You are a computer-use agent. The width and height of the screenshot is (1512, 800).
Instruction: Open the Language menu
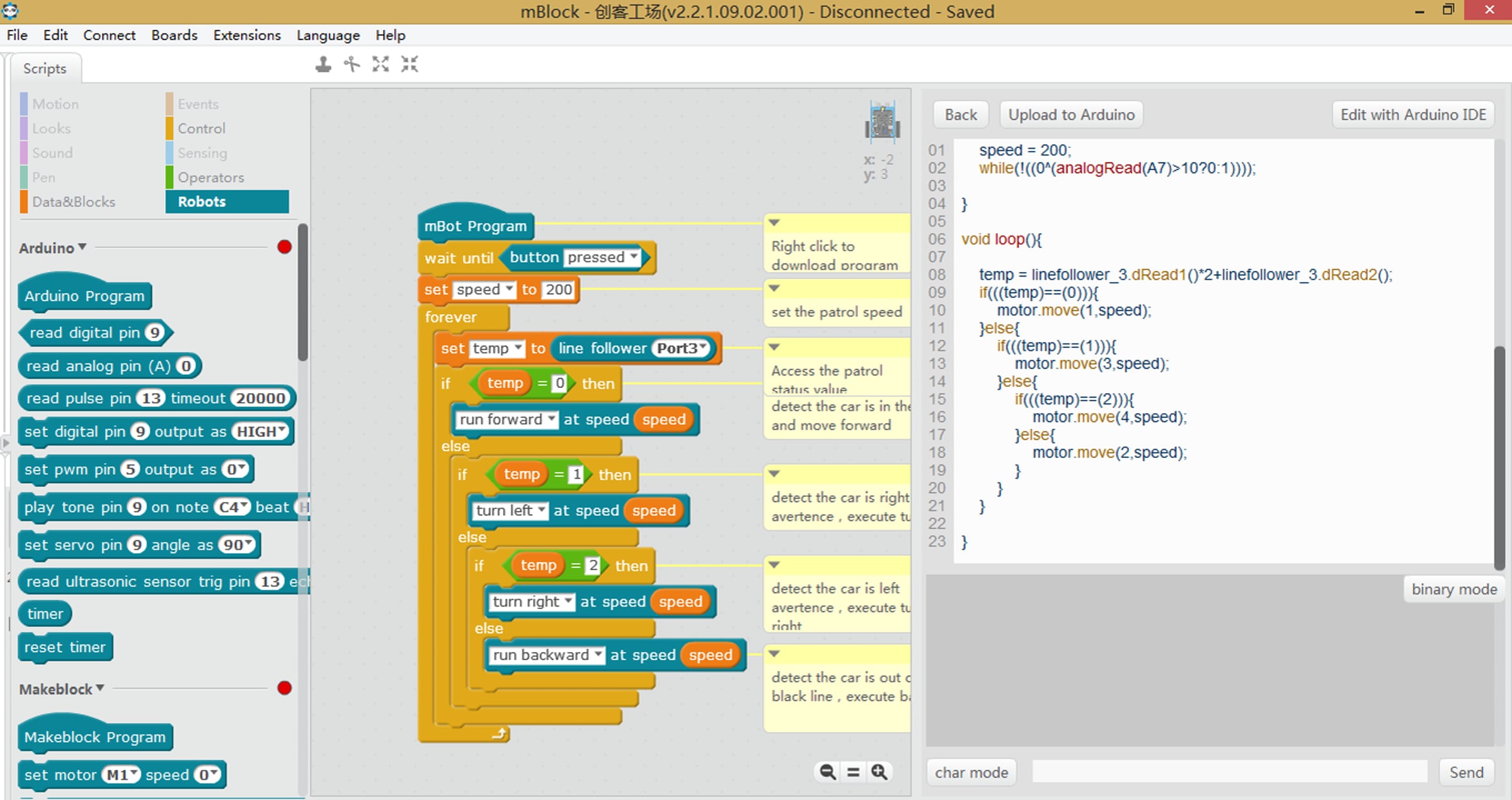click(328, 35)
